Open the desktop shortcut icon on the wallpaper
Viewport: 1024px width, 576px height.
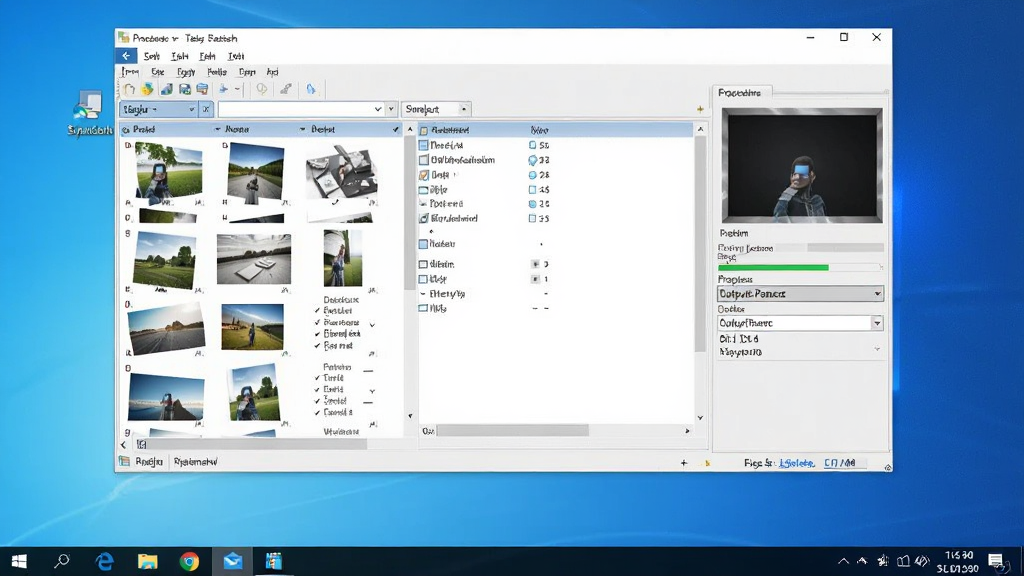(89, 113)
